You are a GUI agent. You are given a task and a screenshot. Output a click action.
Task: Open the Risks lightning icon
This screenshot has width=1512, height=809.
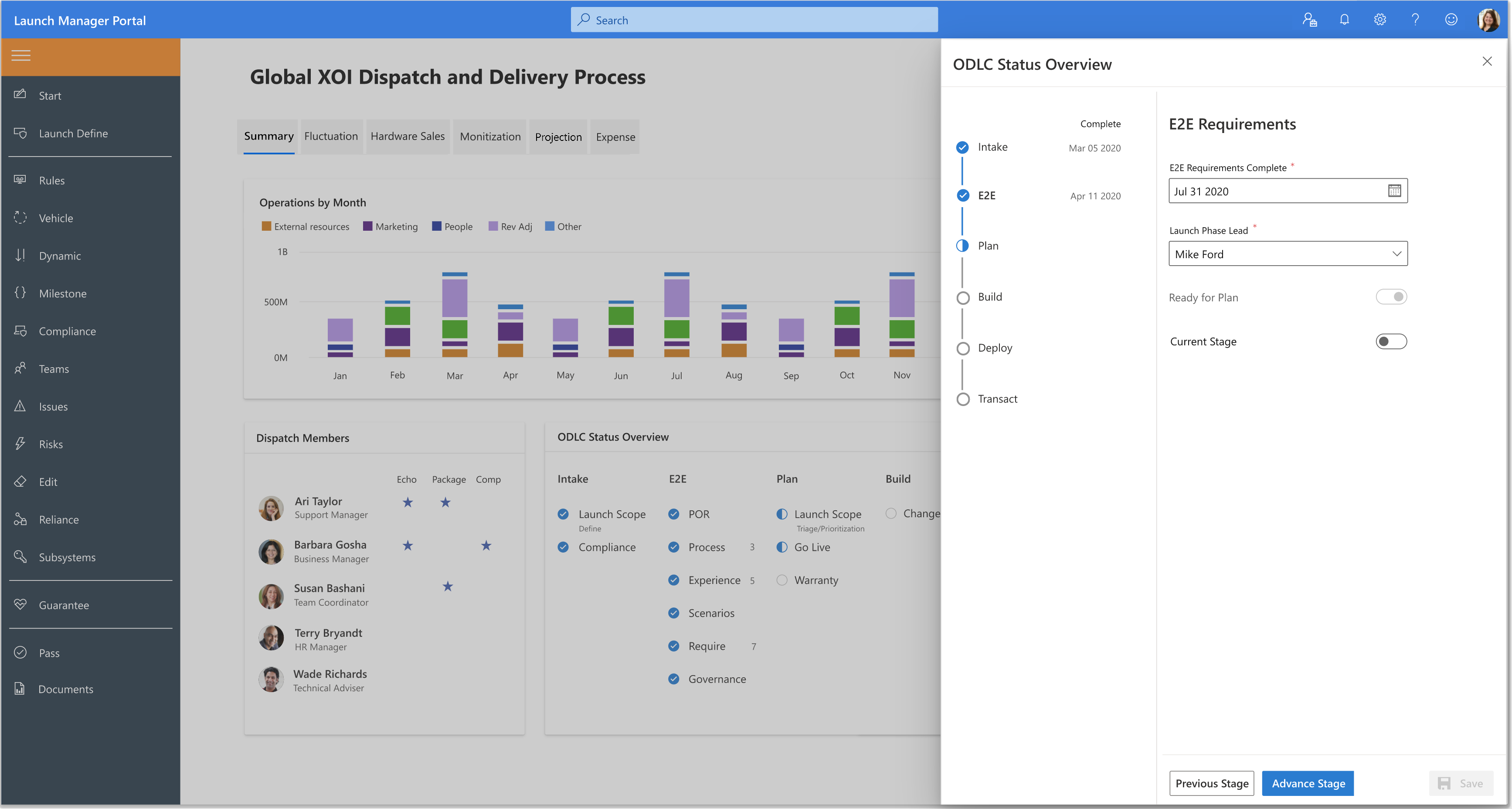(x=20, y=444)
